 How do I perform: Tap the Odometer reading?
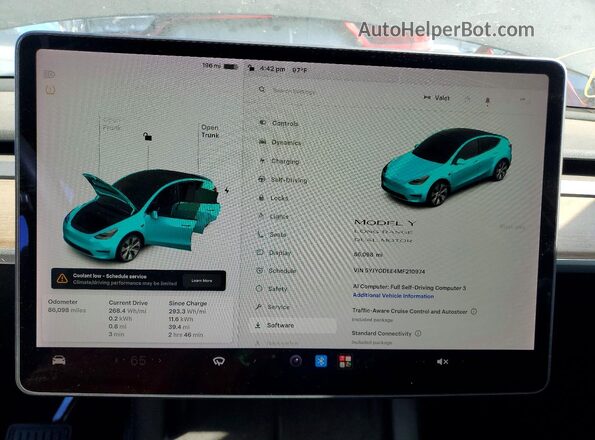[x=67, y=306]
